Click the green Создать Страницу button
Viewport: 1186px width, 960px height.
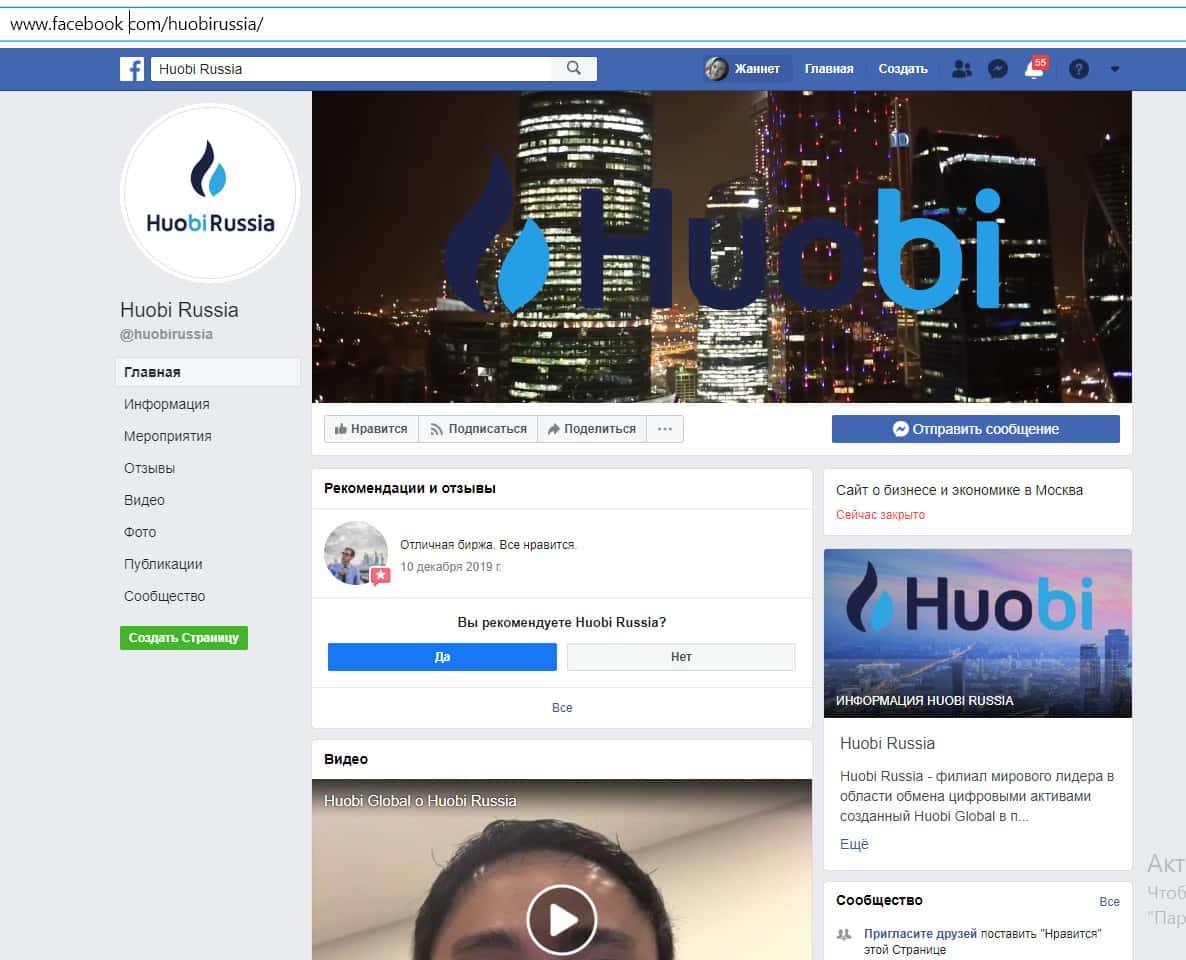pyautogui.click(x=184, y=638)
